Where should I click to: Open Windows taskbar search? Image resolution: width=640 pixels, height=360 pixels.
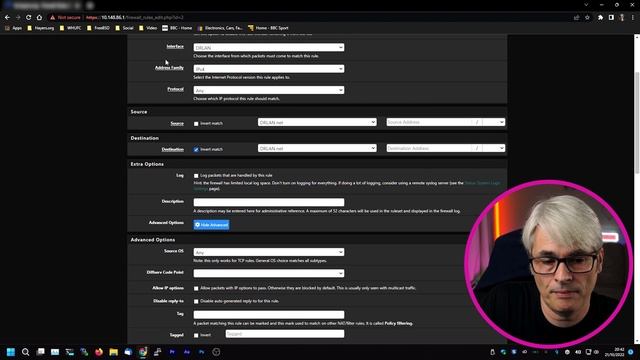pos(25,352)
